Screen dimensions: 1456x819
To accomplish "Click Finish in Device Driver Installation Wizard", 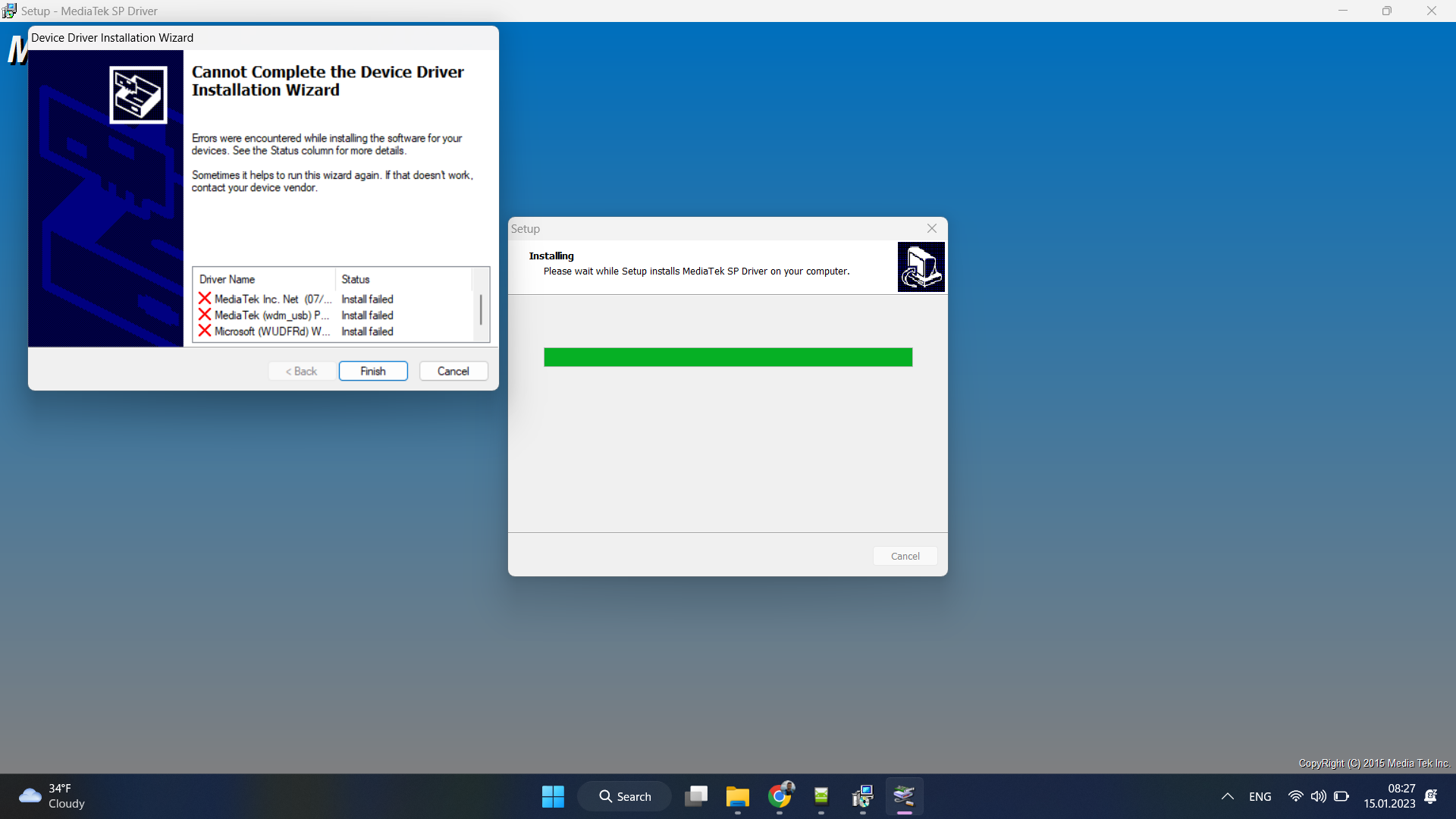I will pos(373,371).
